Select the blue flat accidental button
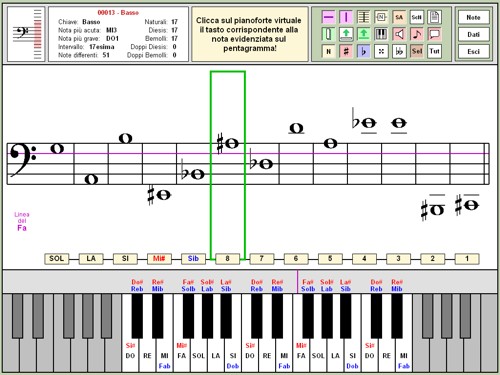This screenshot has height=375, width=500. [x=364, y=51]
